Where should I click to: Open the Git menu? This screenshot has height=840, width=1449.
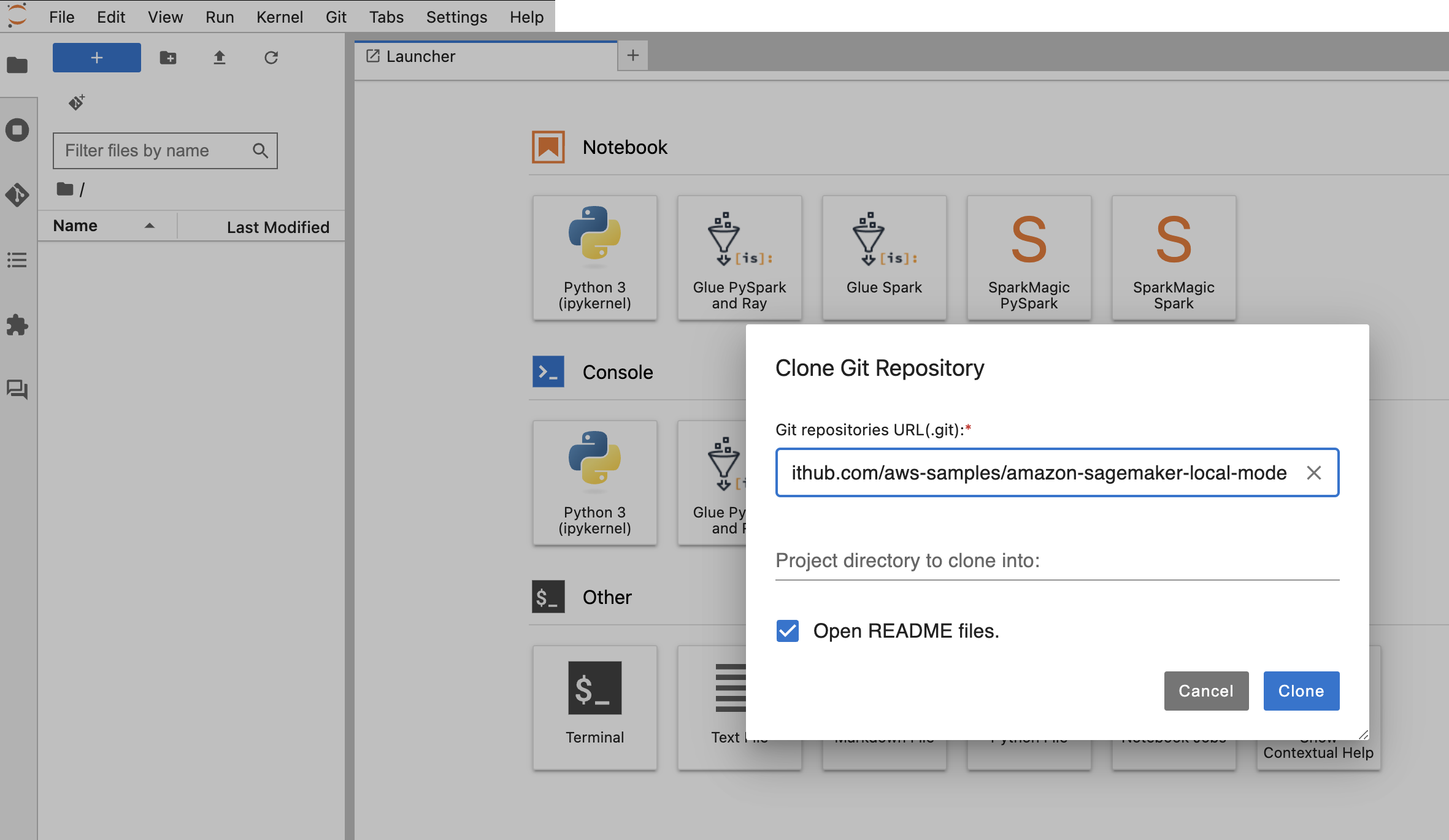click(336, 17)
